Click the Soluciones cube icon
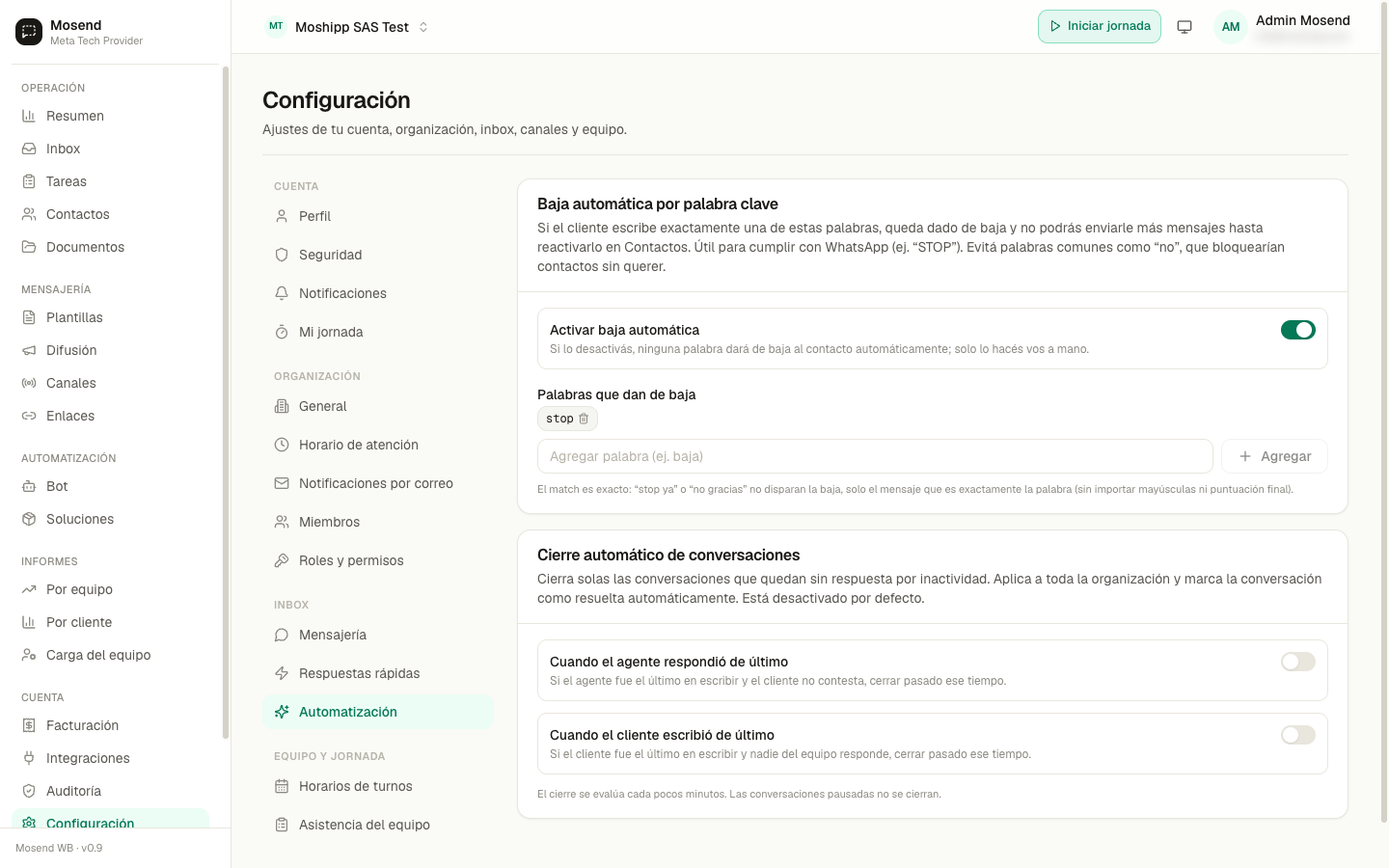The width and height of the screenshot is (1389, 868). 29,519
